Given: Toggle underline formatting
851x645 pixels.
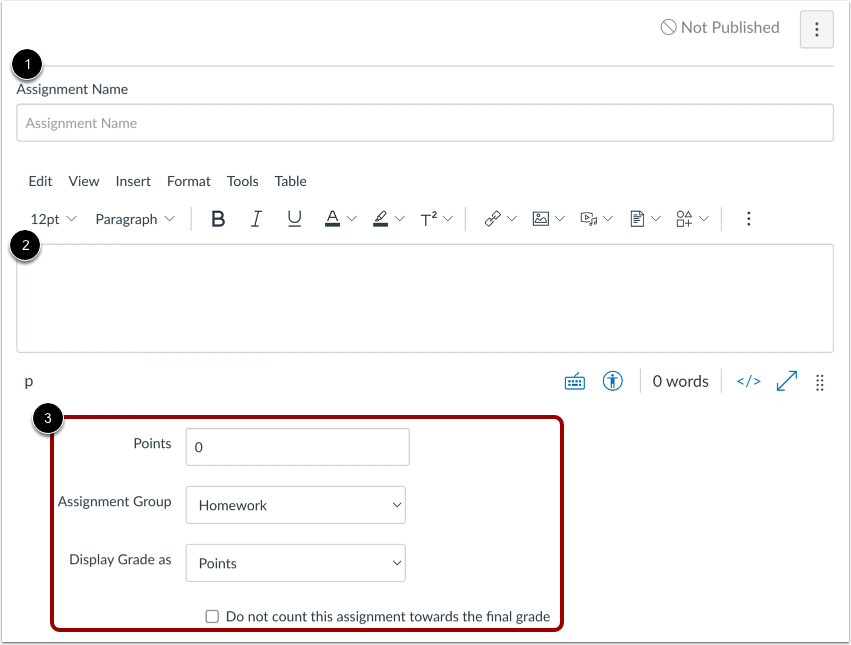Looking at the screenshot, I should [x=294, y=218].
